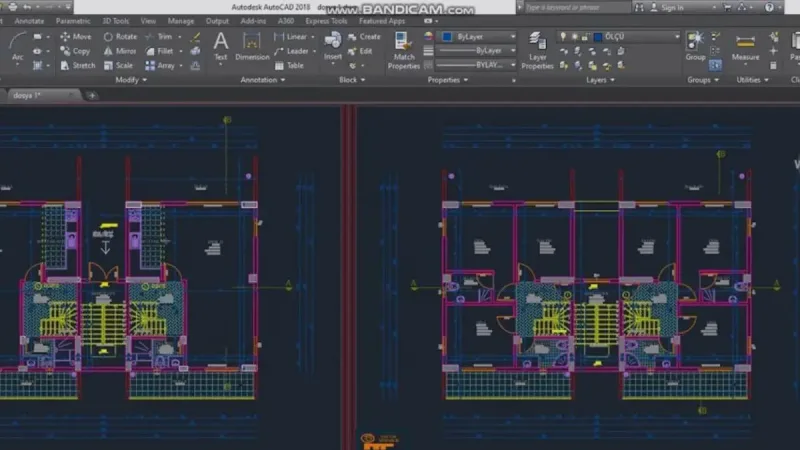Expand the Modify panel
The image size is (800, 450).
(x=131, y=80)
